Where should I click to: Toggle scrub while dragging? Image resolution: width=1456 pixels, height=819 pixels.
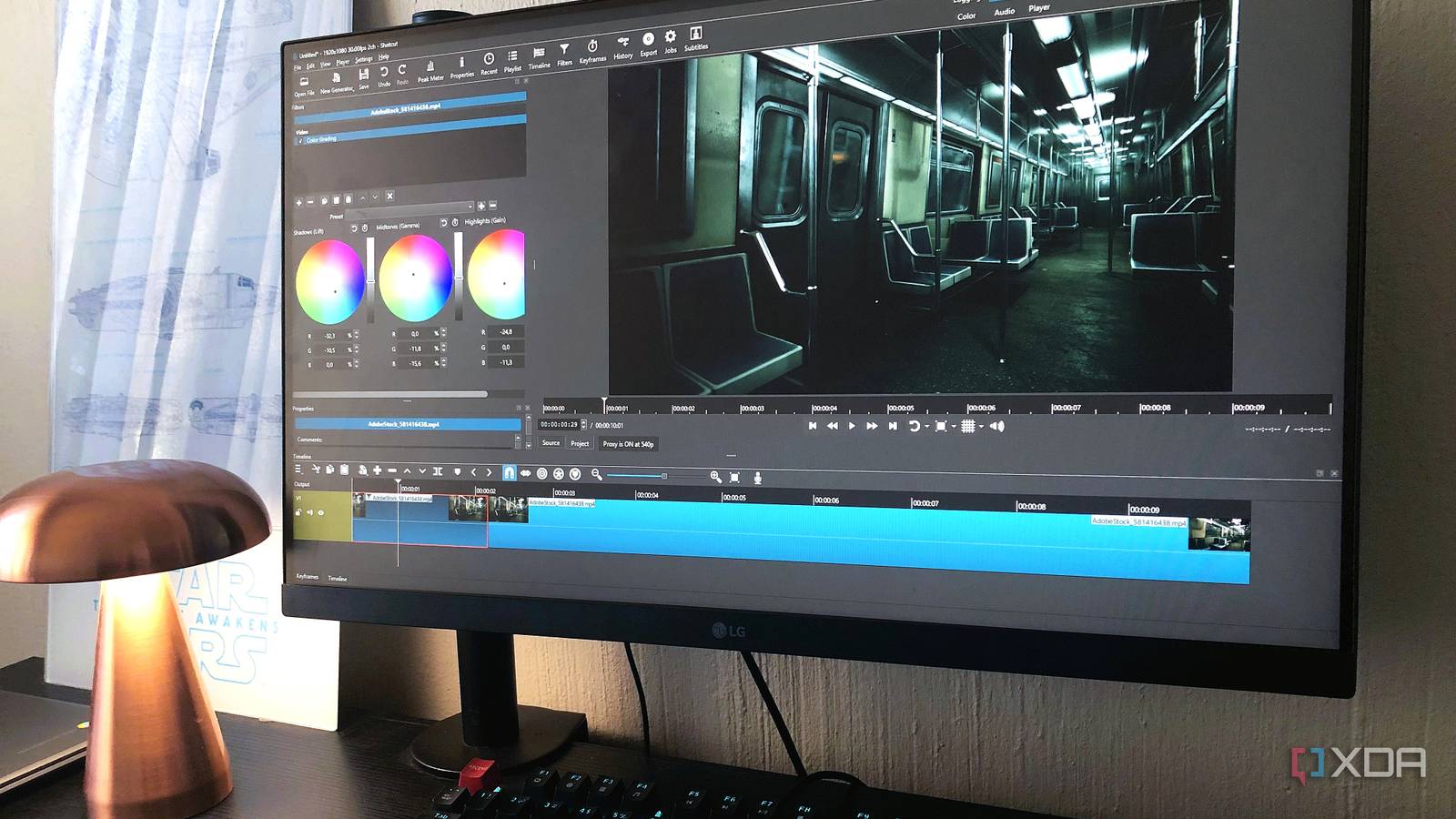(525, 473)
